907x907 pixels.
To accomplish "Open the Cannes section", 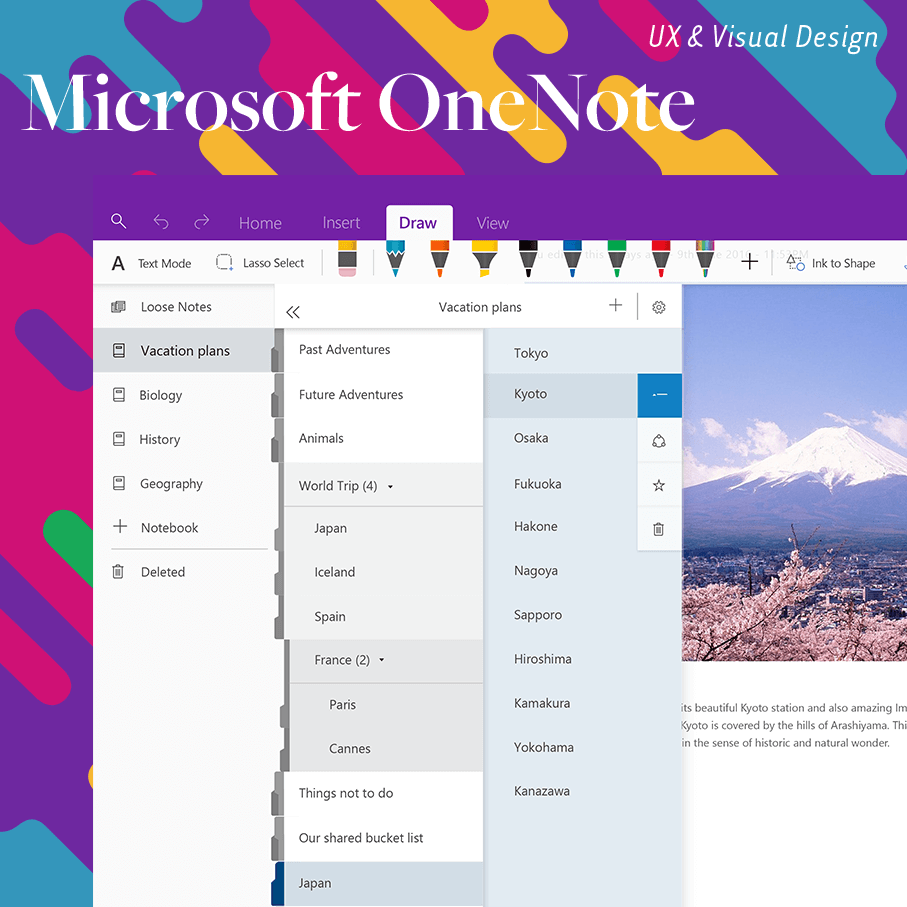I will point(386,749).
